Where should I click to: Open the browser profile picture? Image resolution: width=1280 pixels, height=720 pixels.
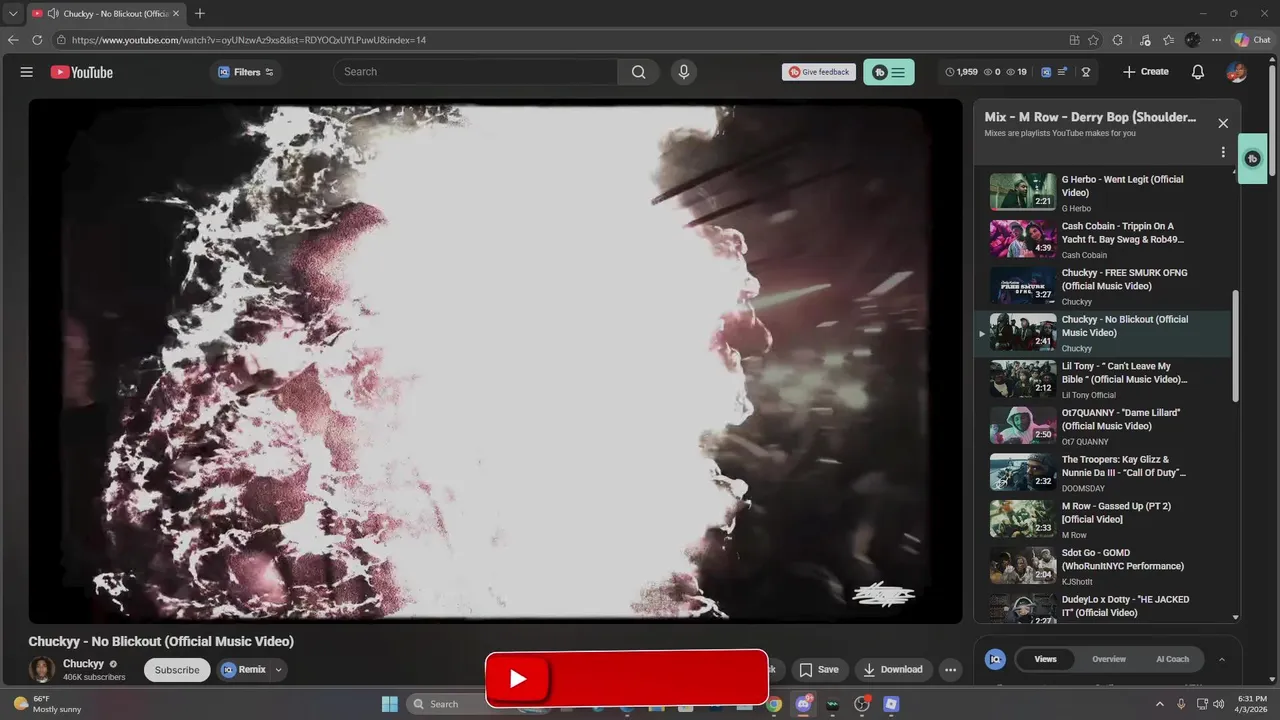[1193, 40]
